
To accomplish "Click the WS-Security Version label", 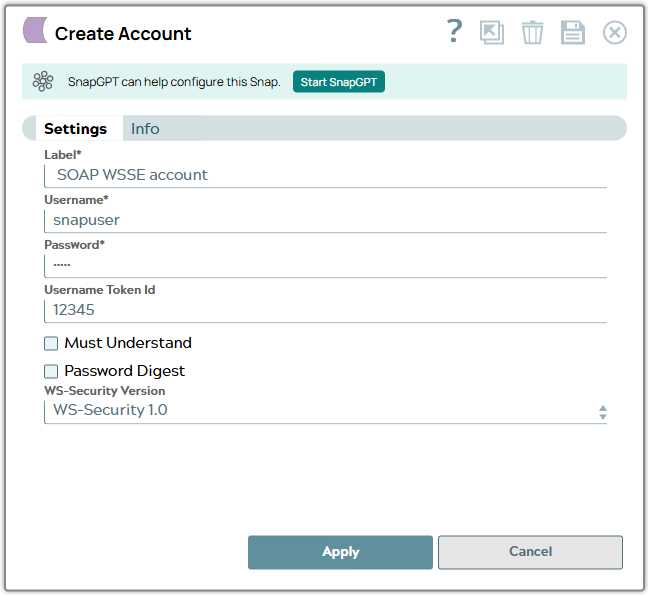I will (x=105, y=390).
